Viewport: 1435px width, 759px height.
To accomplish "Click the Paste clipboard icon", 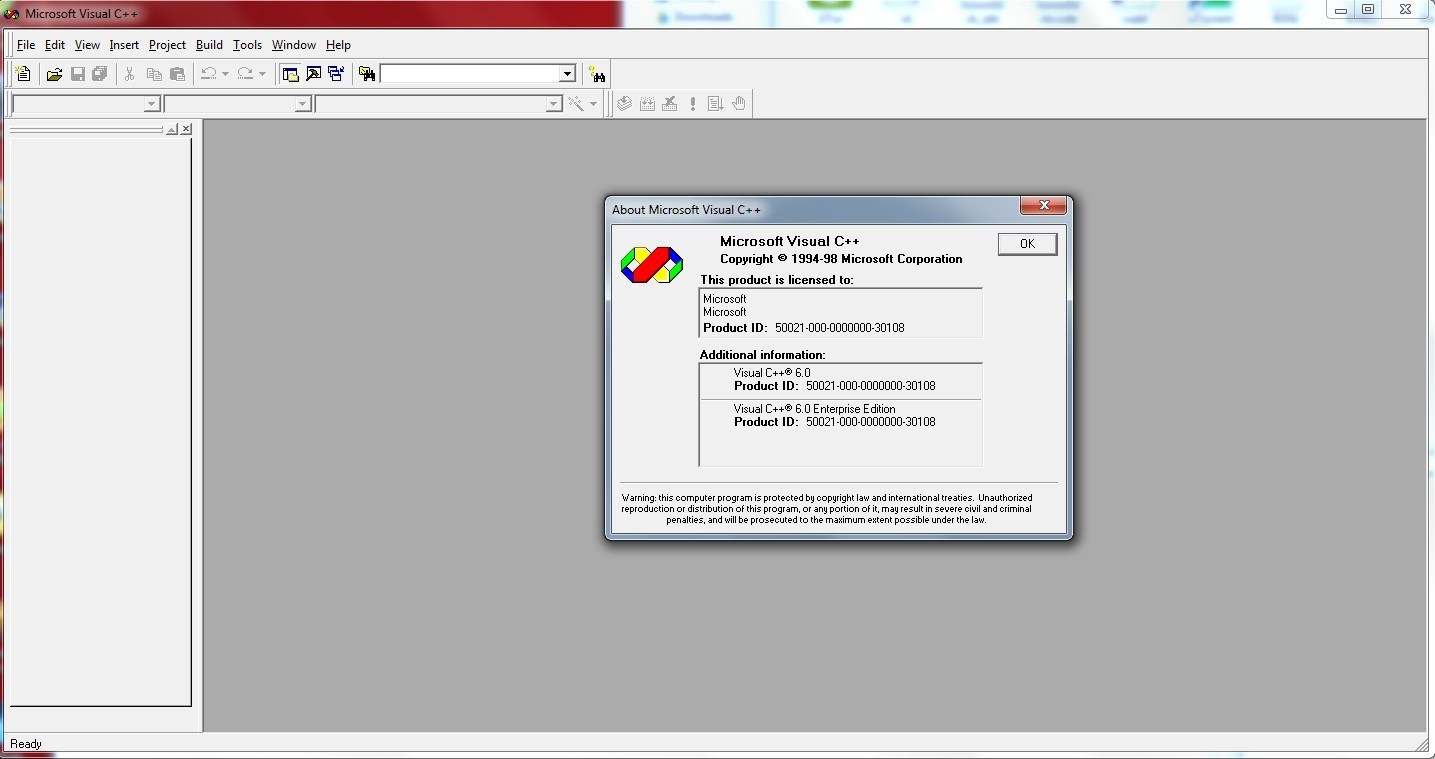I will (177, 74).
